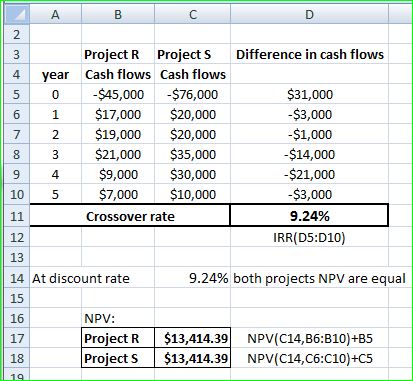Select row 2 header
The width and height of the screenshot is (413, 381).
(x=17, y=34)
